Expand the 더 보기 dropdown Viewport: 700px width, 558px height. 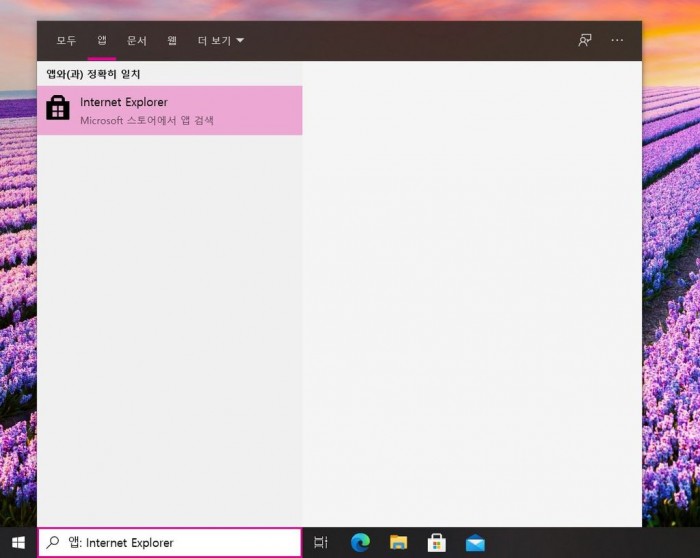(220, 41)
